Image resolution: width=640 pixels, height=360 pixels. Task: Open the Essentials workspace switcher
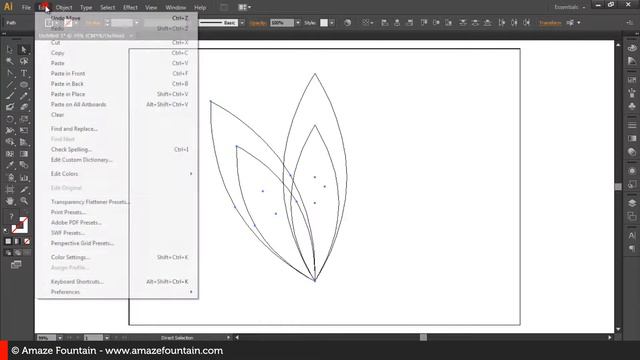click(x=569, y=7)
